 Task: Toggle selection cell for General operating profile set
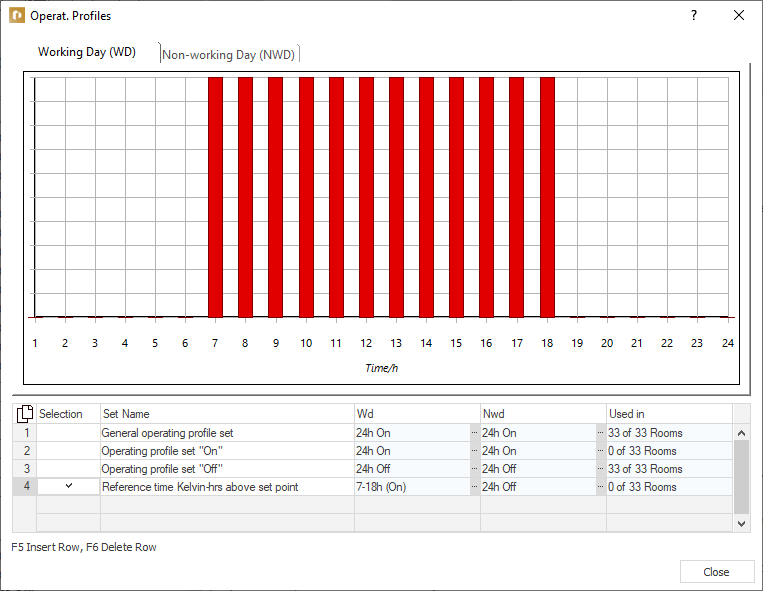[69, 432]
